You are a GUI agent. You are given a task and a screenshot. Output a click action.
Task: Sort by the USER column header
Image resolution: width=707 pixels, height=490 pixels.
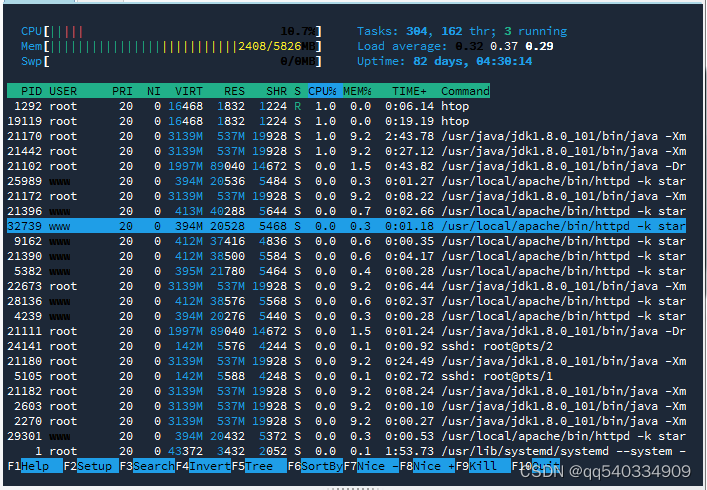click(63, 91)
